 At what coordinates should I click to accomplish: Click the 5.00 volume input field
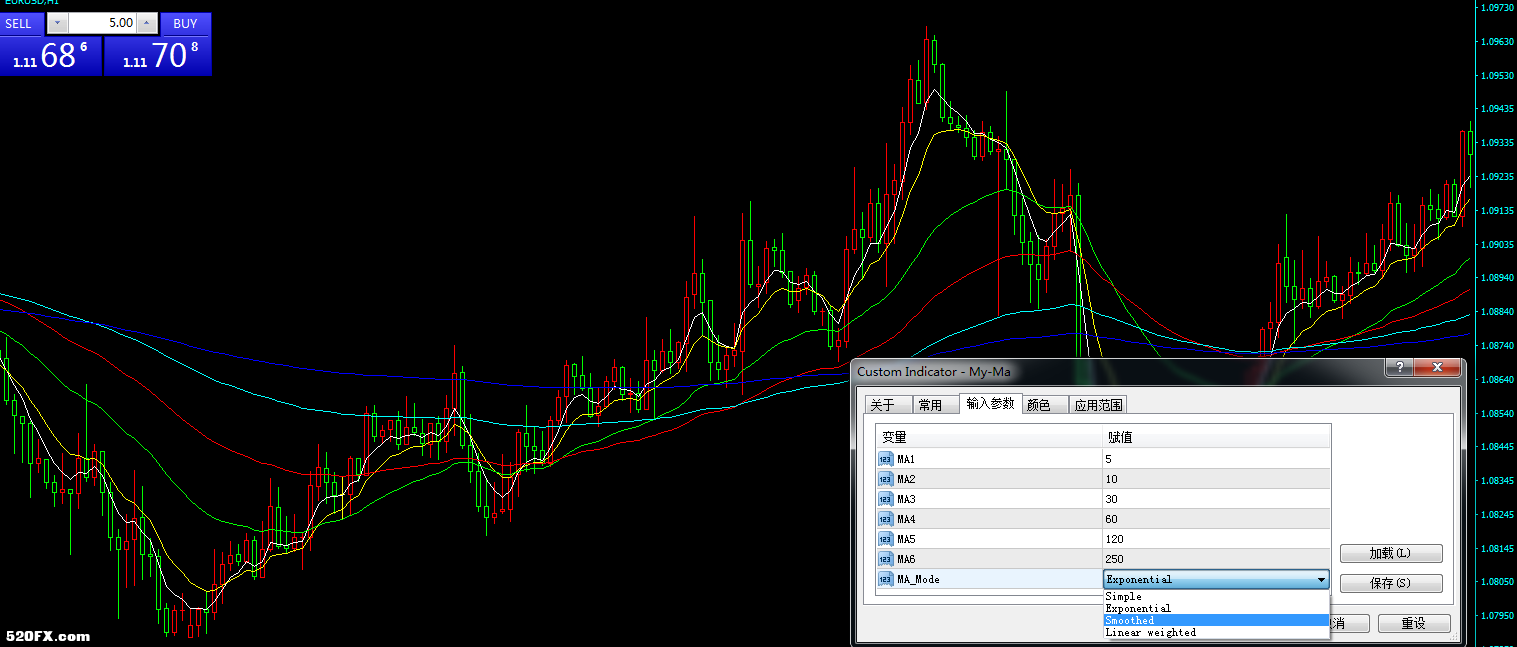102,23
